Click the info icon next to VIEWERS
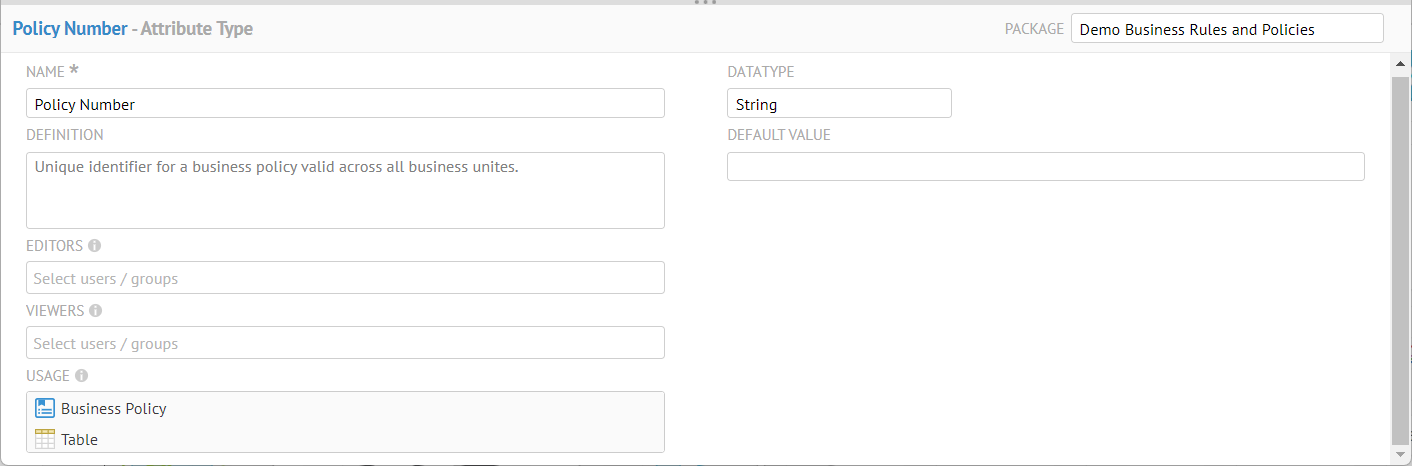The image size is (1412, 466). 96,311
